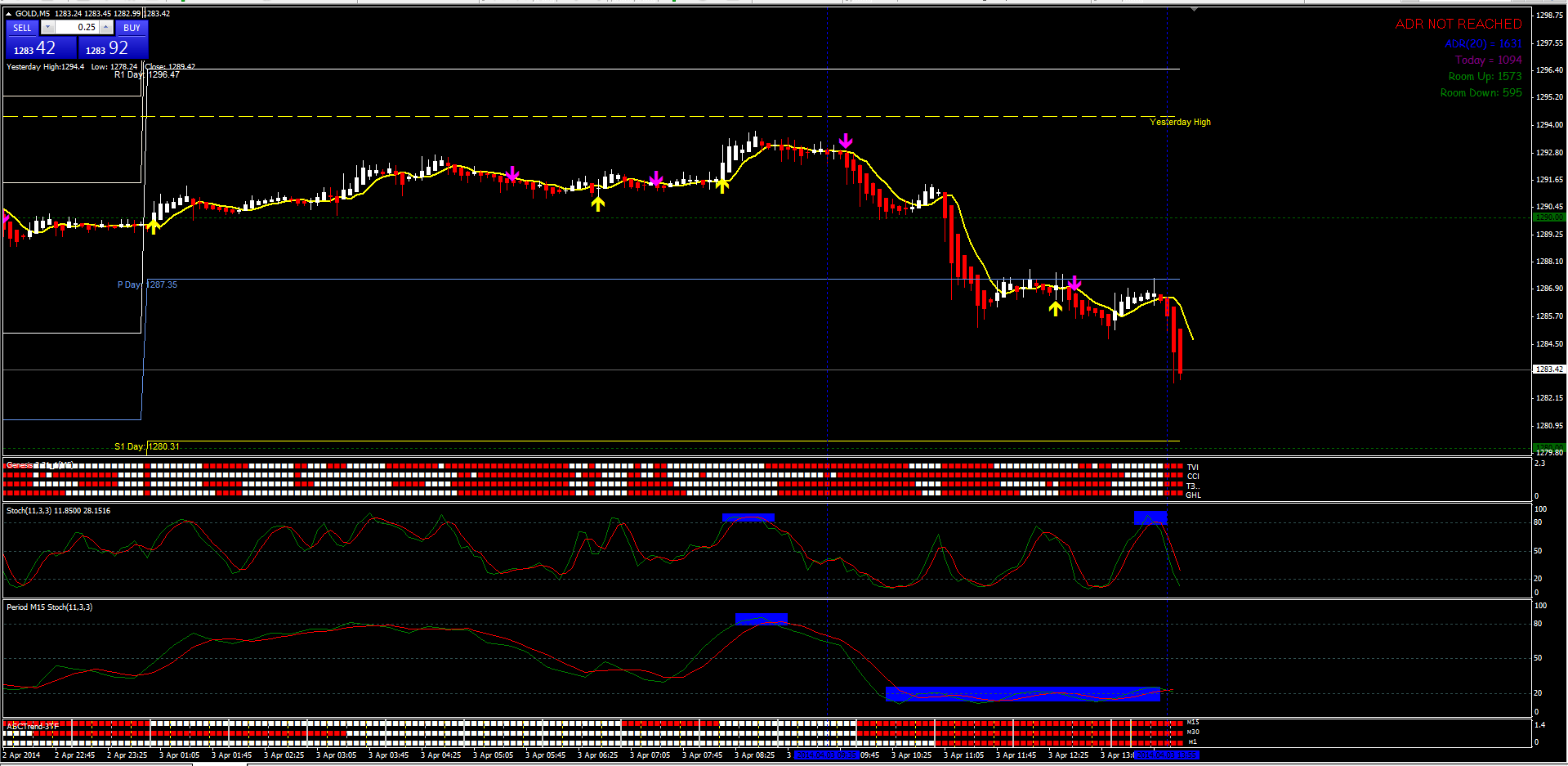Click the Stoch(11,3,3) indicator window label
The image size is (1568, 766).
coord(58,511)
